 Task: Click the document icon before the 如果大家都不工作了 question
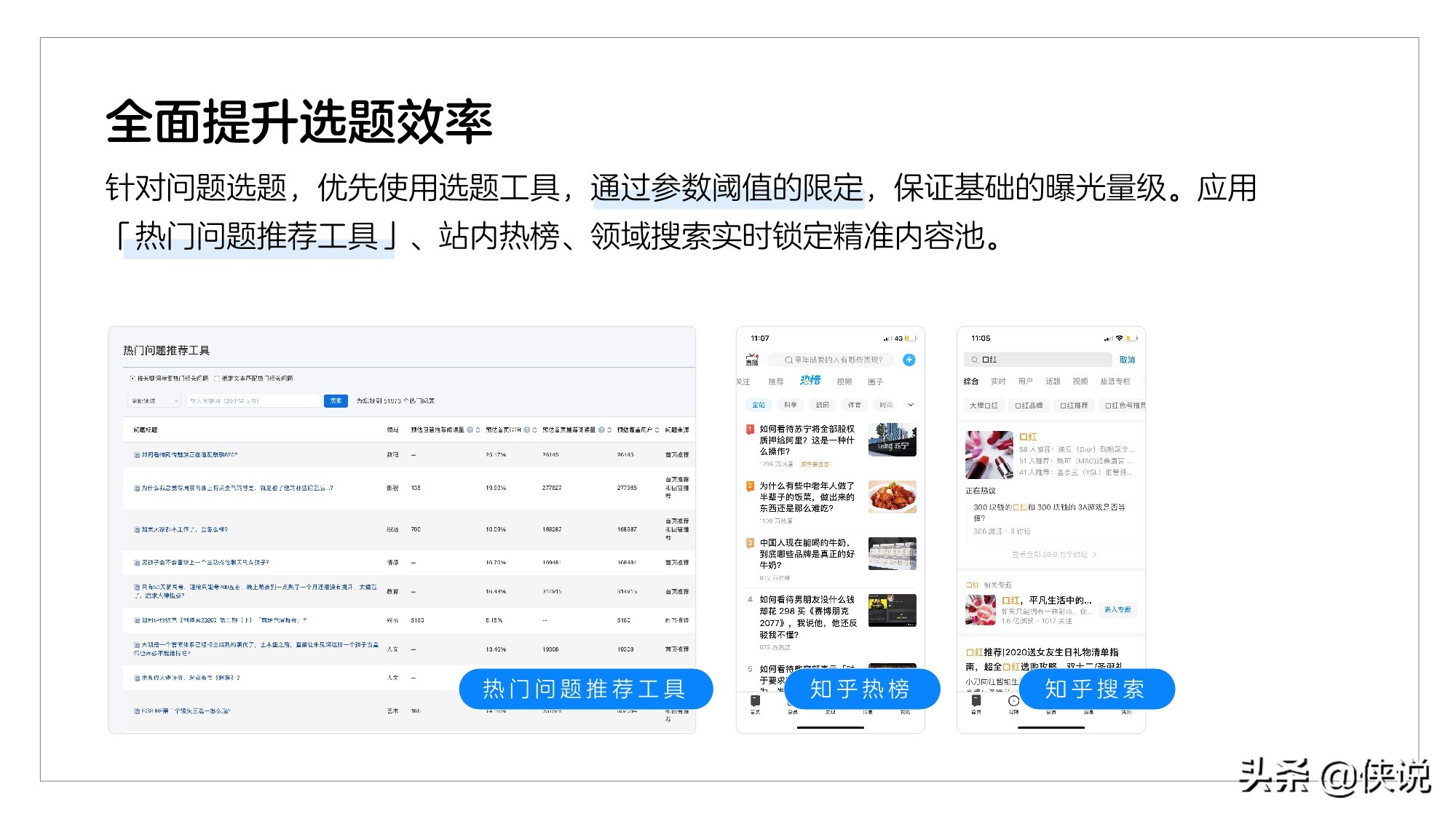point(137,529)
